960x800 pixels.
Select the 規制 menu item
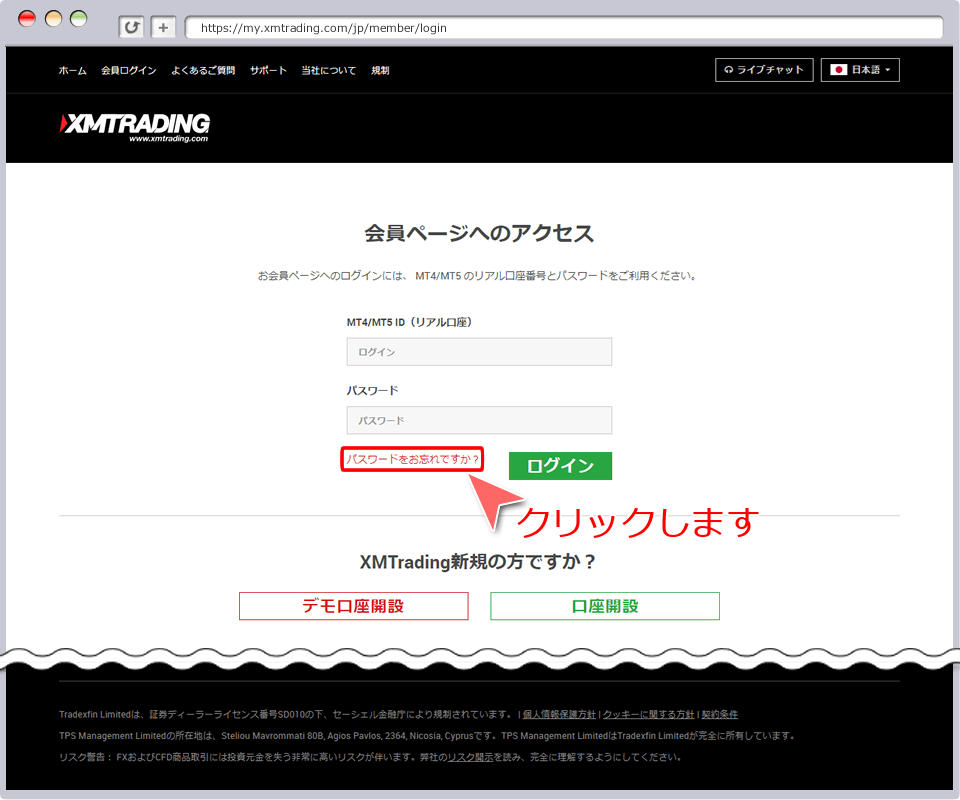coord(380,71)
